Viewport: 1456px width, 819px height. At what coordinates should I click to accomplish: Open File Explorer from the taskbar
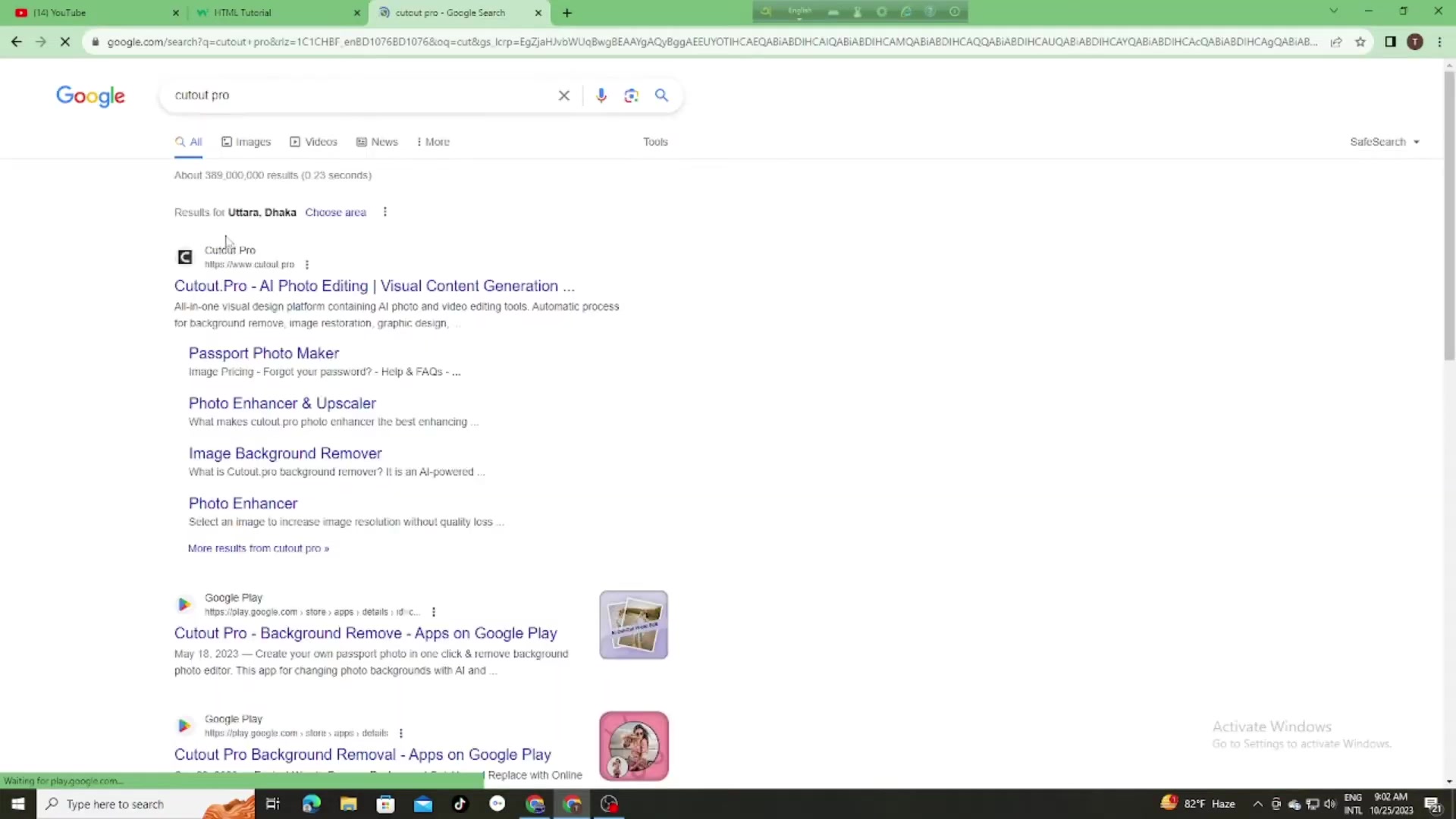click(348, 804)
